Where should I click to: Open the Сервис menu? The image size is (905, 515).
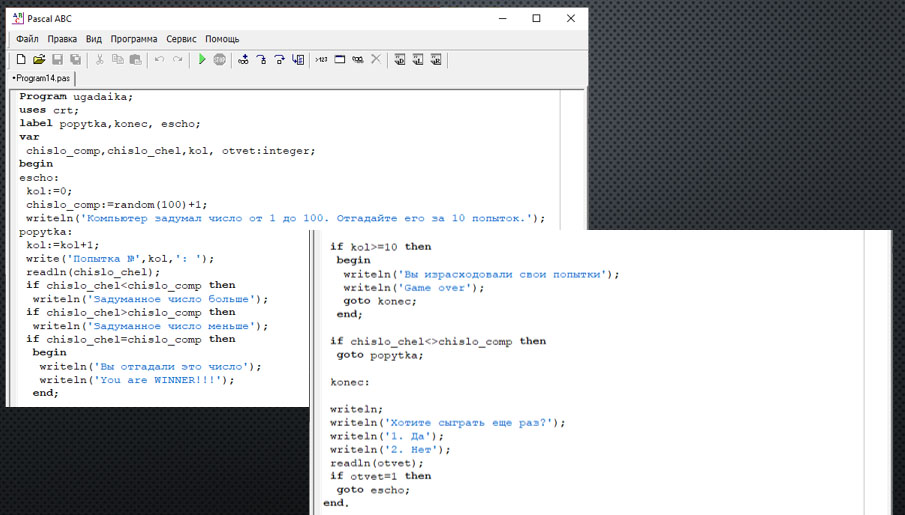(x=181, y=39)
